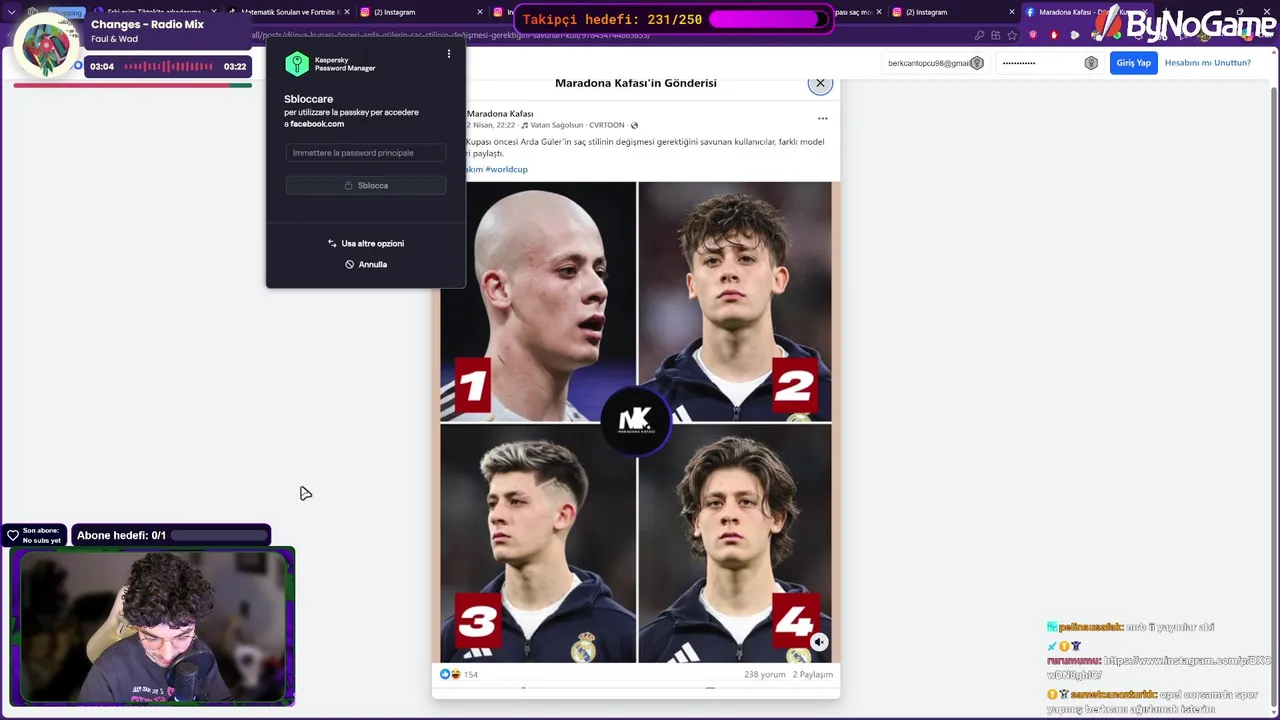Image resolution: width=1280 pixels, height=720 pixels.
Task: Click the Takipçi hedefi progress bar
Action: [x=768, y=19]
